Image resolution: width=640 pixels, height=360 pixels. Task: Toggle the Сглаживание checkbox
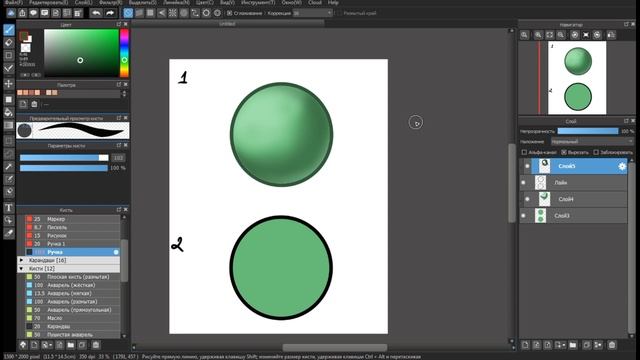(229, 13)
